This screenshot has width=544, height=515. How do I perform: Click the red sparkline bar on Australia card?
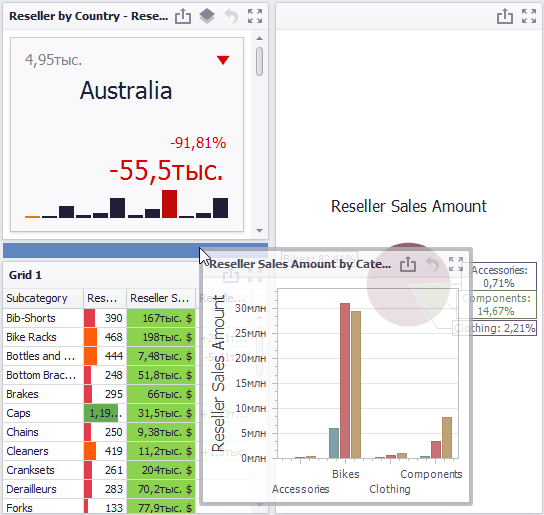169,204
